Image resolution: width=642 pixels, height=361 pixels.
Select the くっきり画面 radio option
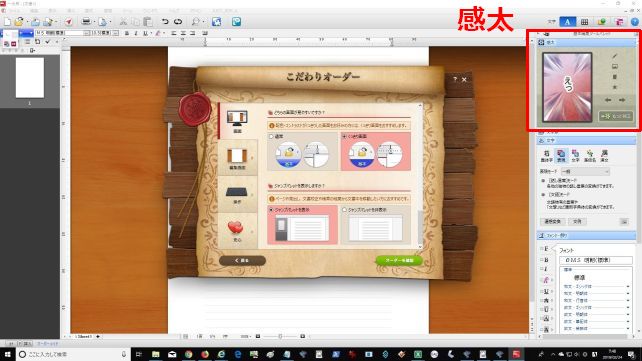pos(344,136)
